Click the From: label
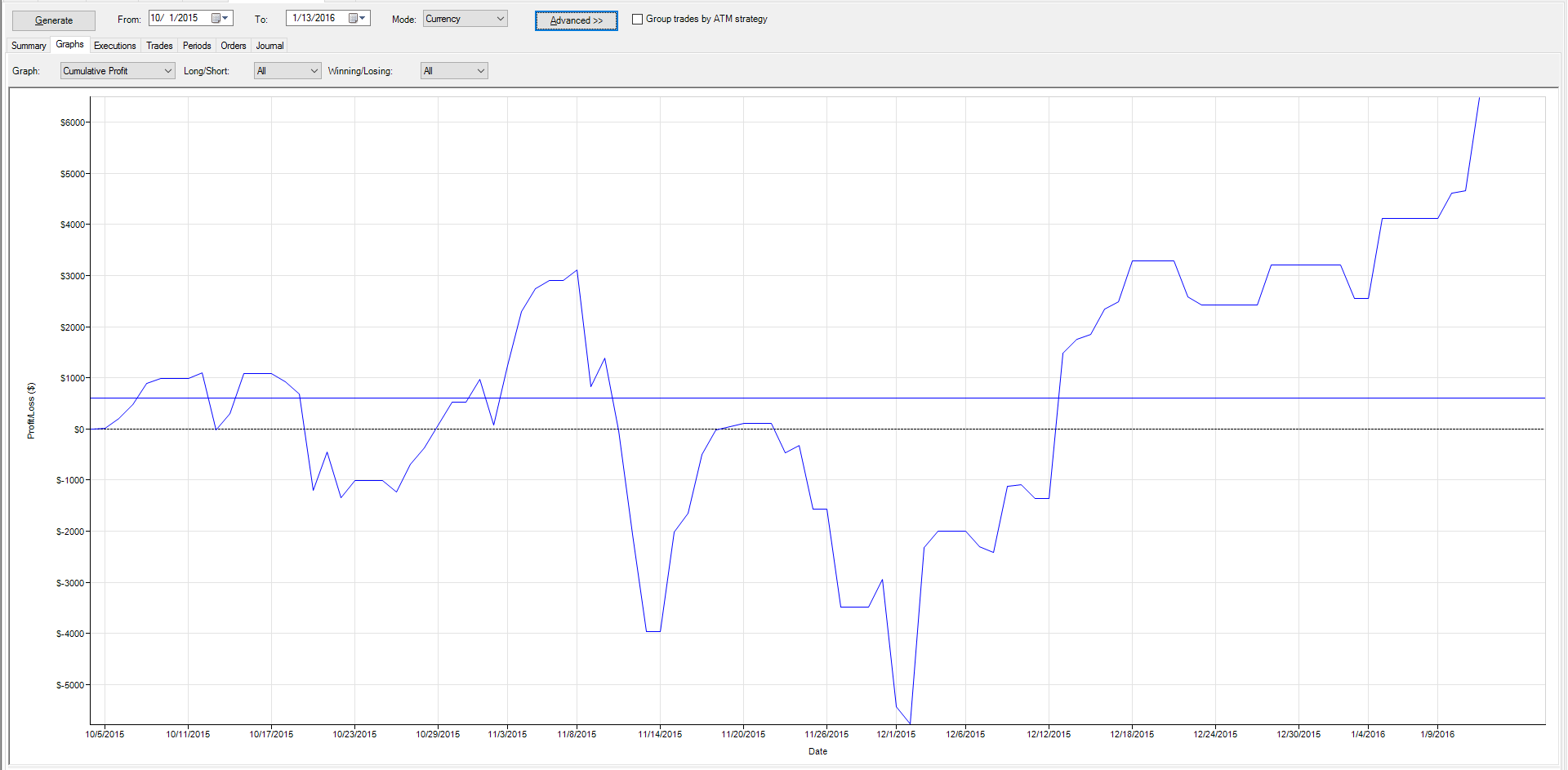 click(129, 20)
